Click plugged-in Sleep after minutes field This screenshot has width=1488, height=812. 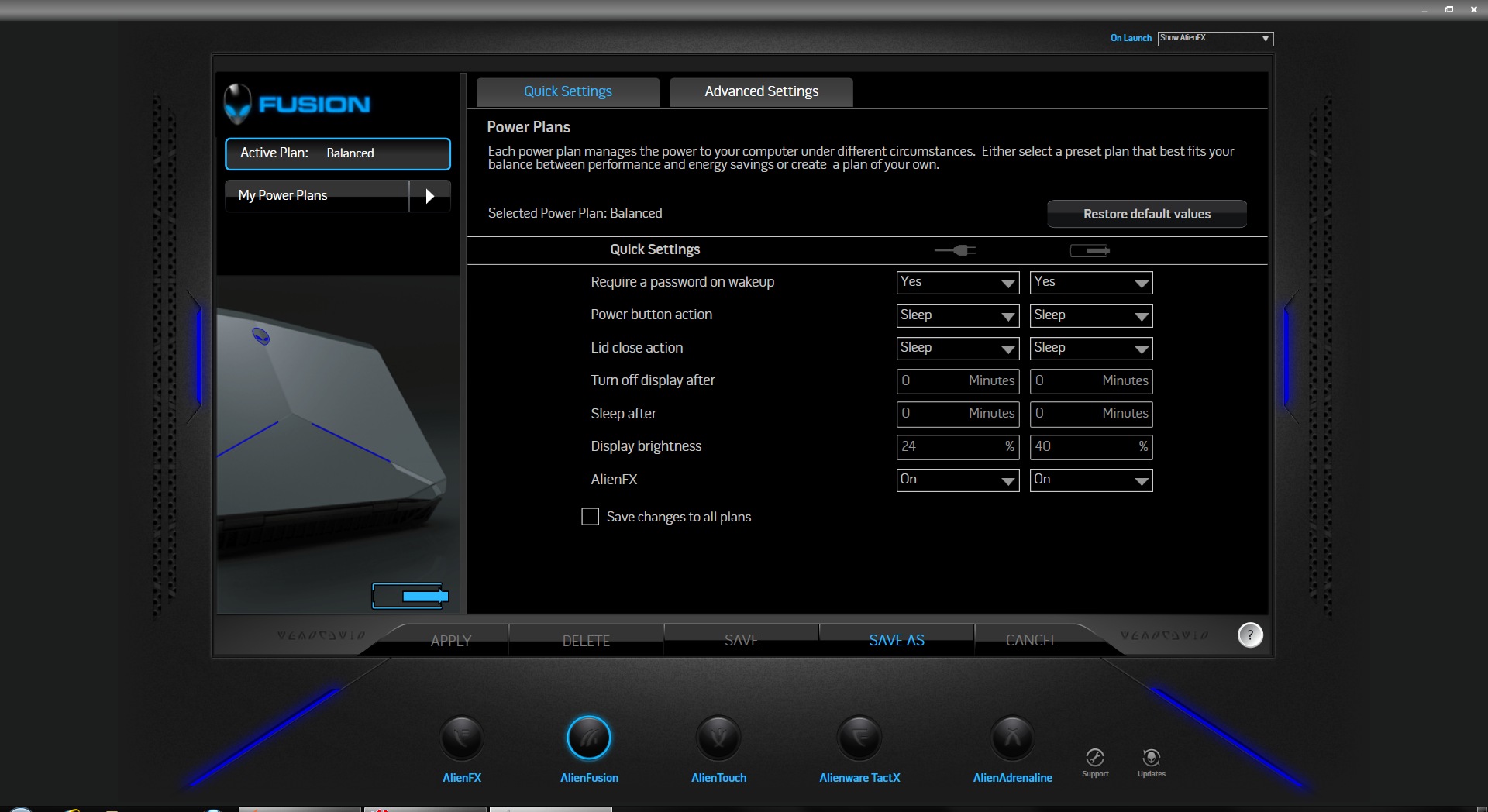pos(957,414)
